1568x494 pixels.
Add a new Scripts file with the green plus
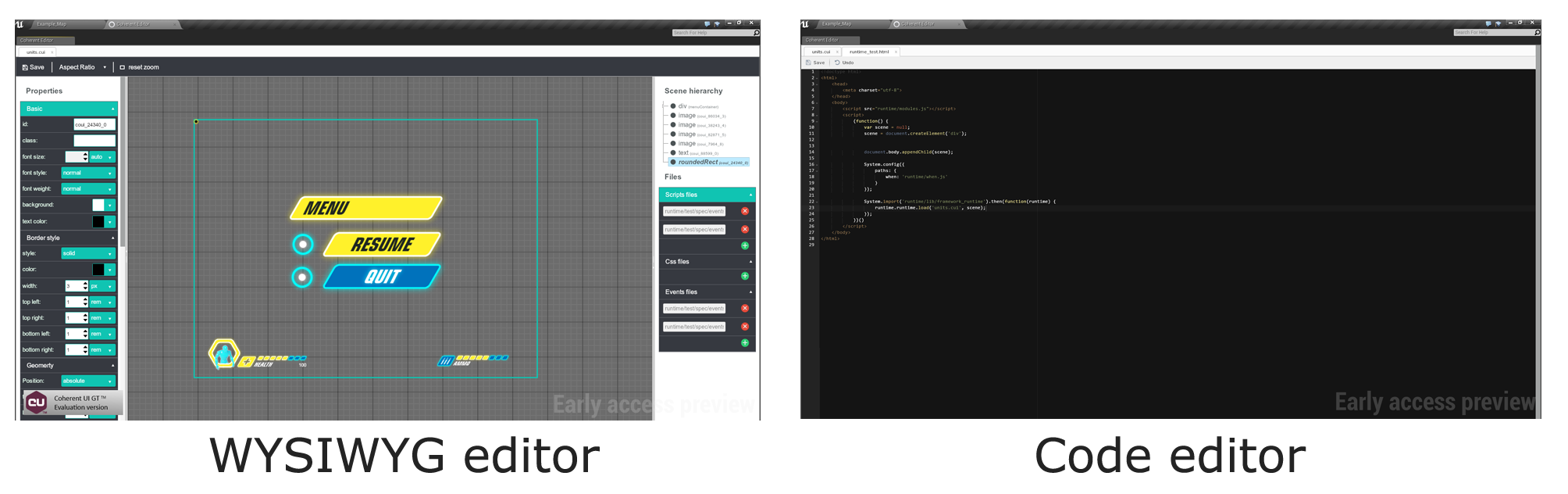[744, 245]
